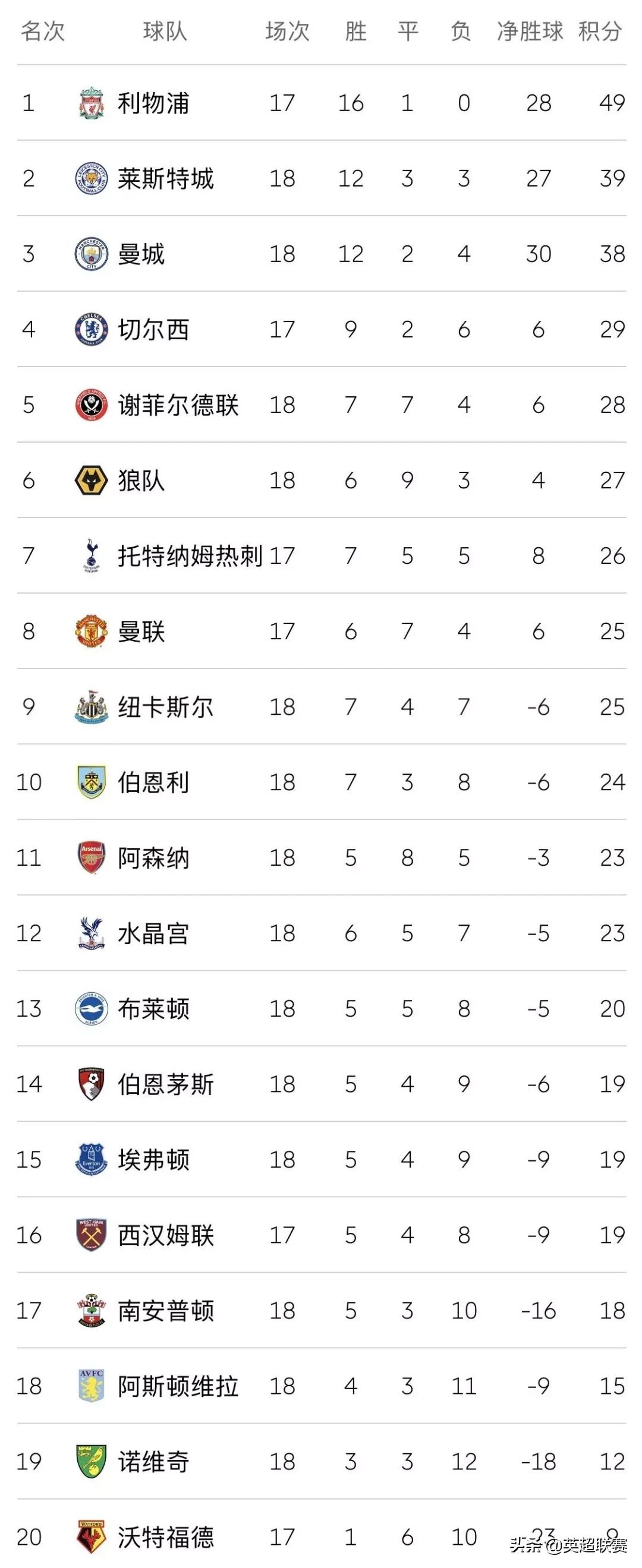Tap the Leicester City badge icon

click(92, 178)
